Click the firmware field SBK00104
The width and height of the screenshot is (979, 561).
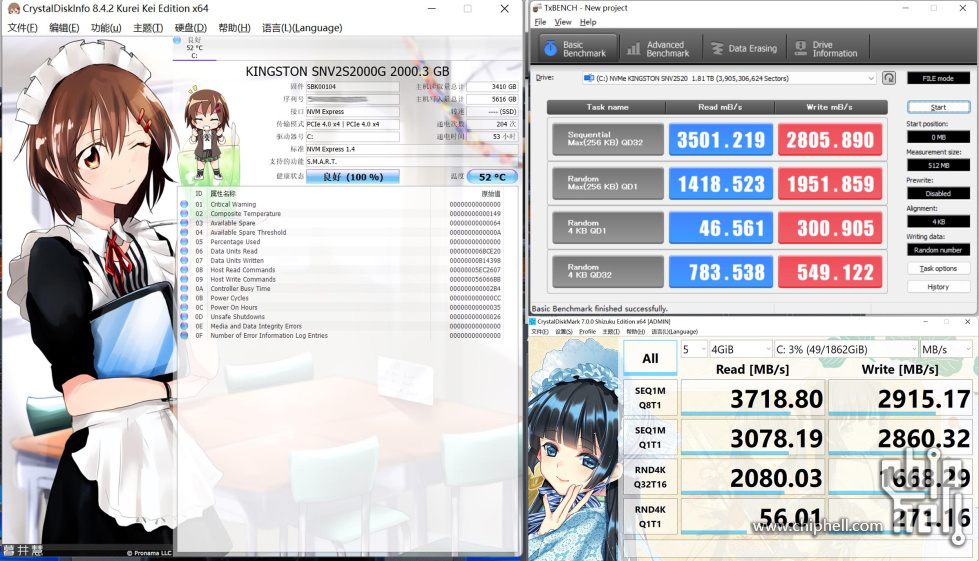352,87
